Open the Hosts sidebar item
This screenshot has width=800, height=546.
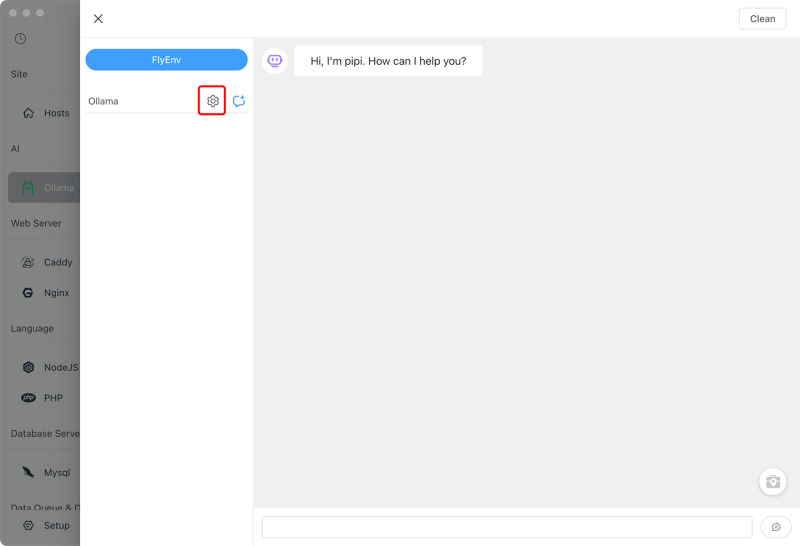(x=44, y=113)
